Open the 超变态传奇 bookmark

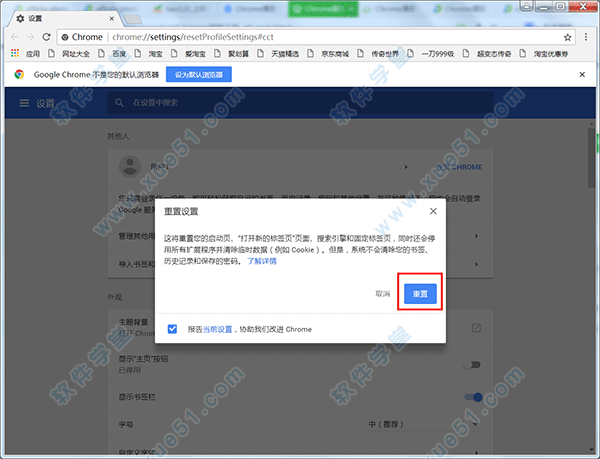(487, 54)
